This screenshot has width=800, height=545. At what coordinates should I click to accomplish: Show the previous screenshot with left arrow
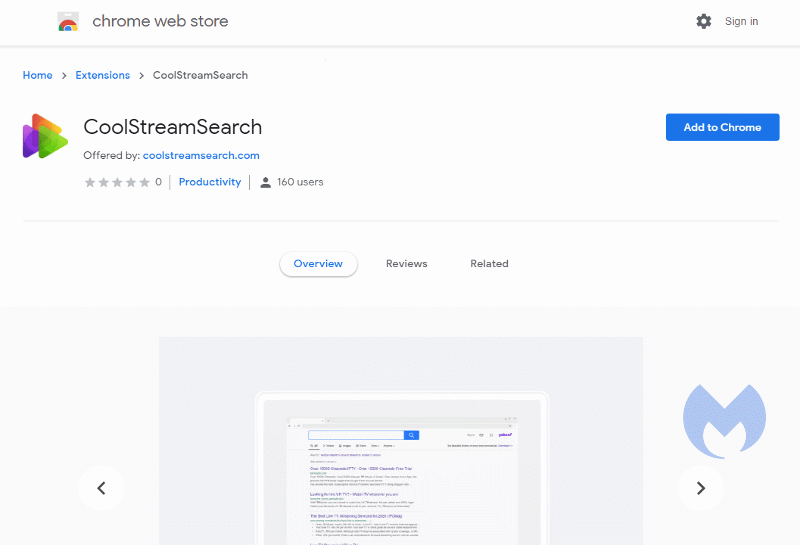coord(102,488)
